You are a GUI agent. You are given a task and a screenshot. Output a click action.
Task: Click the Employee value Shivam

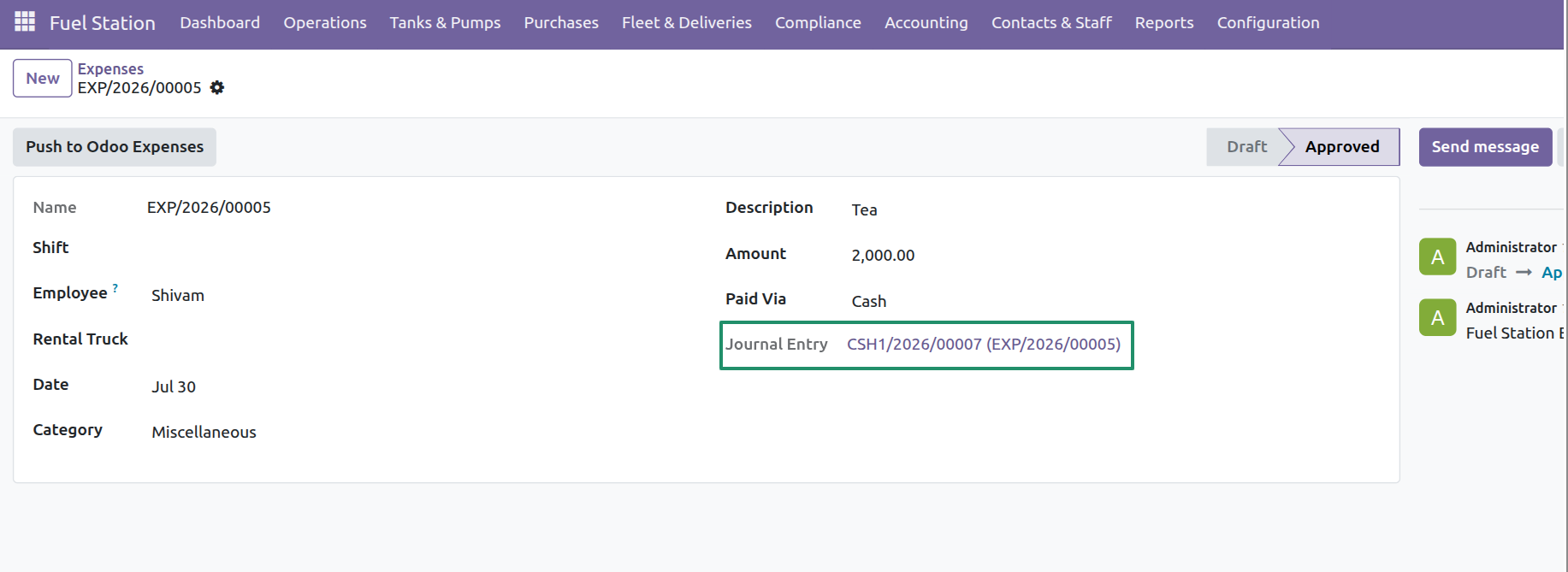178,296
